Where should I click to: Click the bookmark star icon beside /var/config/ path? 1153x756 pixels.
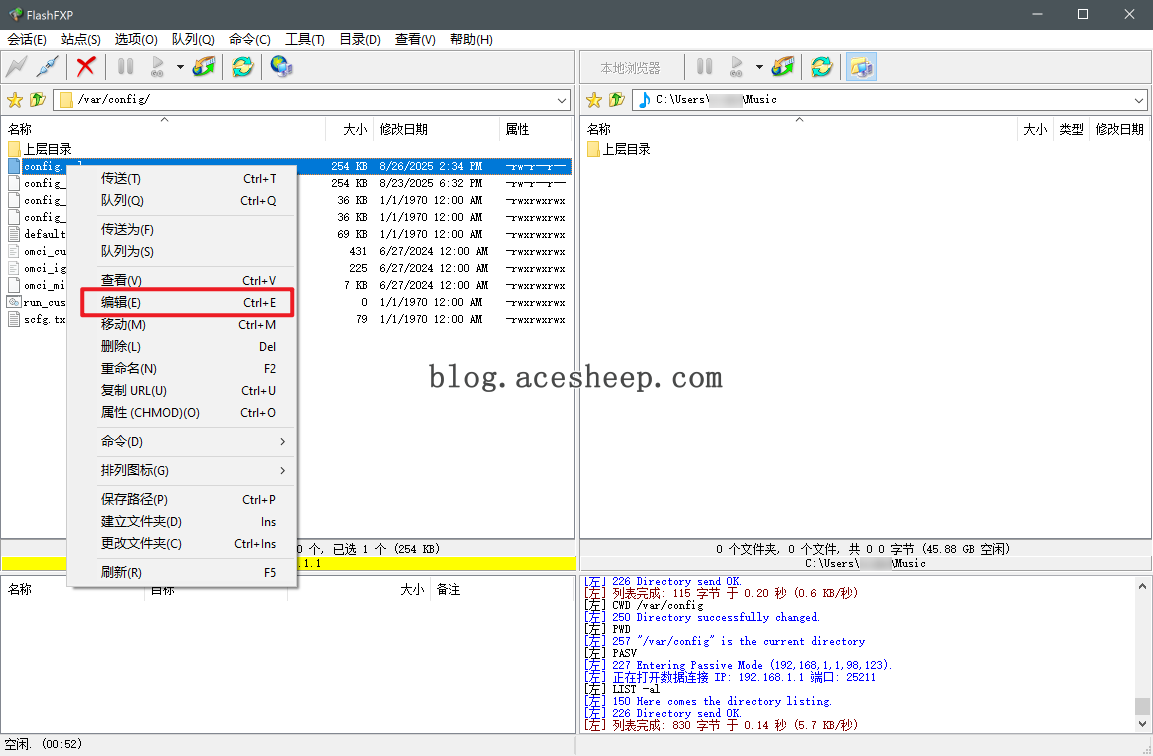click(15, 99)
